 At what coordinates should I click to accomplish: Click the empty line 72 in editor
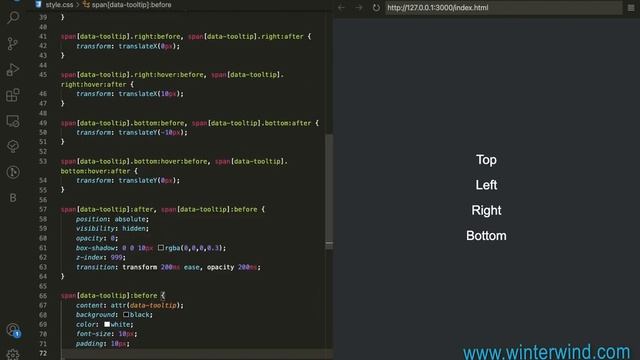click(196, 353)
